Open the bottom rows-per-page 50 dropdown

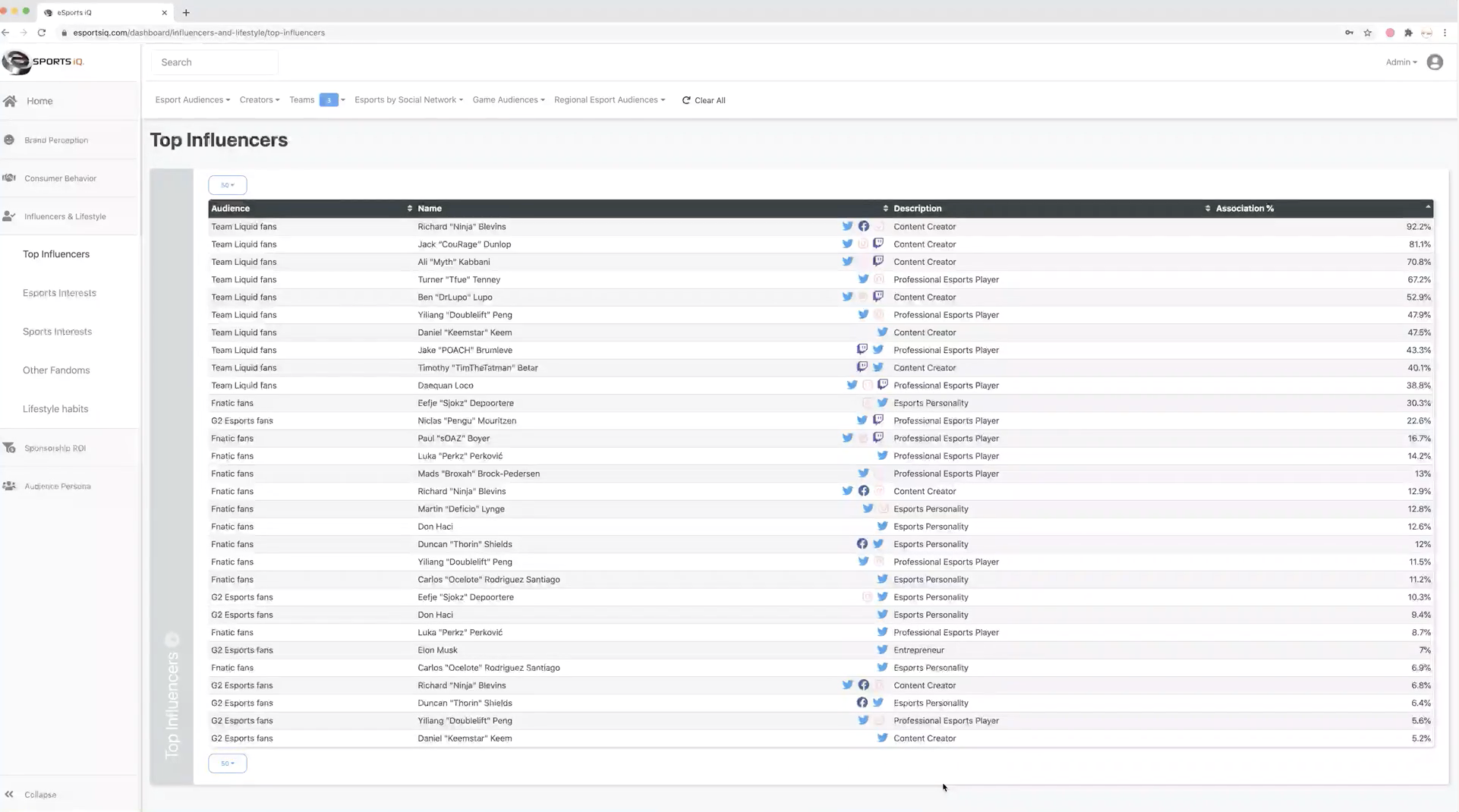tap(228, 763)
